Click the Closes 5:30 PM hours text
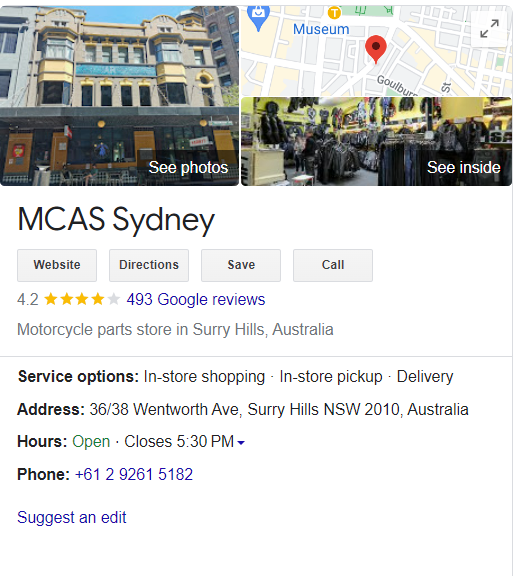This screenshot has height=576, width=514. click(179, 442)
